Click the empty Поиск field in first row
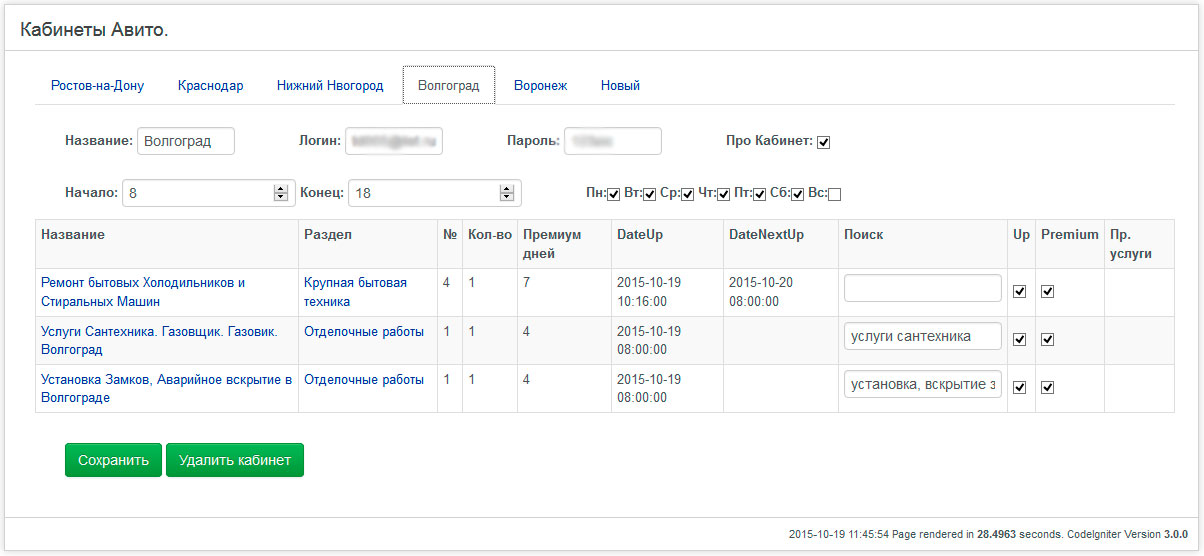1204x556 pixels. tap(922, 288)
